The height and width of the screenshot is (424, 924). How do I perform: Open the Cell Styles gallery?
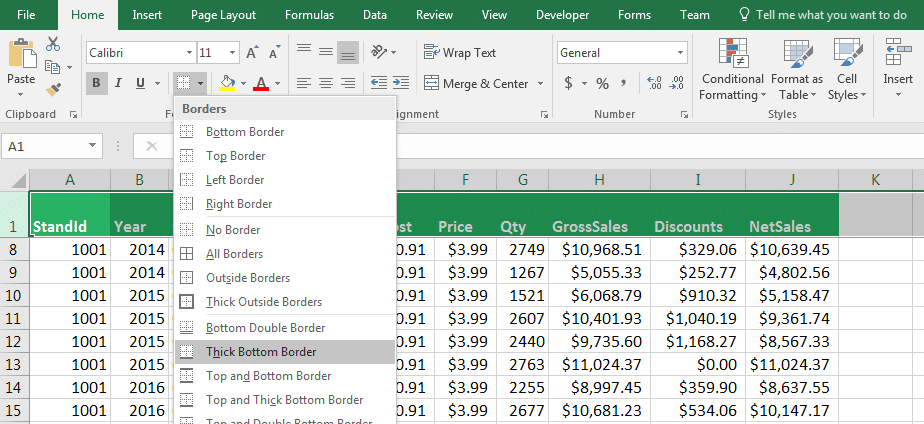pos(847,69)
